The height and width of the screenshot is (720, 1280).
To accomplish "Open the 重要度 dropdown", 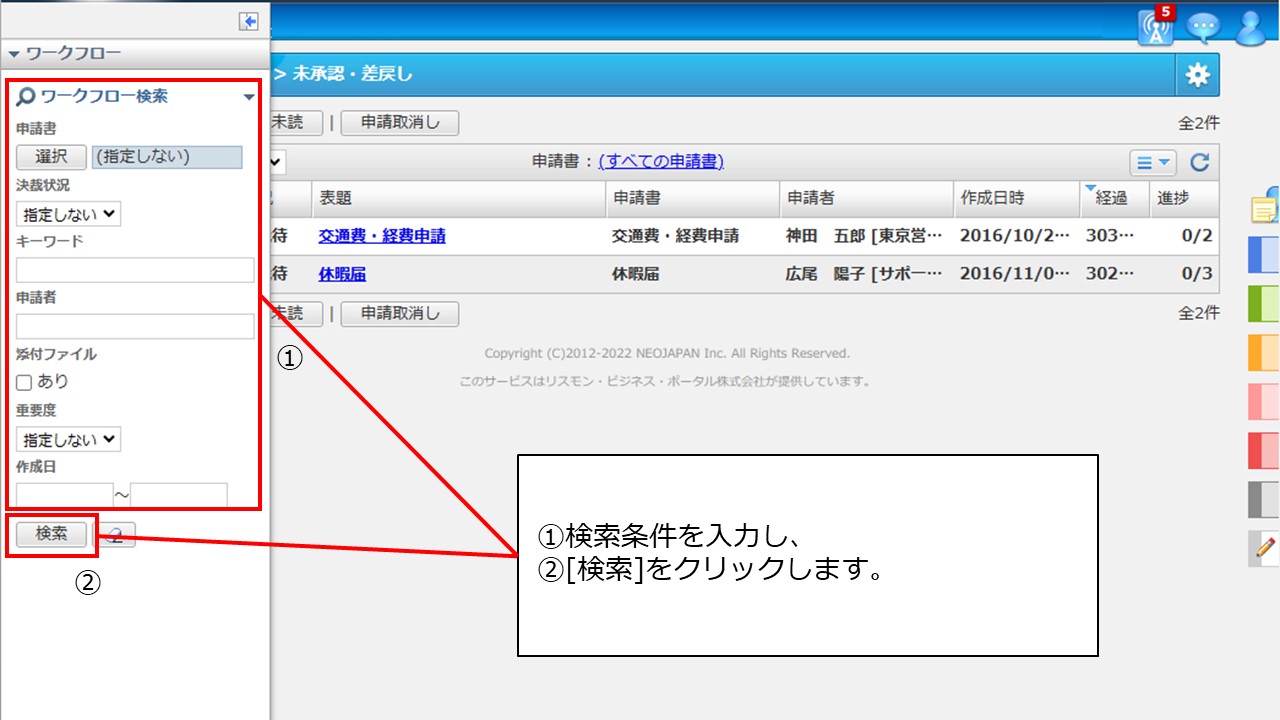I will tap(67, 438).
